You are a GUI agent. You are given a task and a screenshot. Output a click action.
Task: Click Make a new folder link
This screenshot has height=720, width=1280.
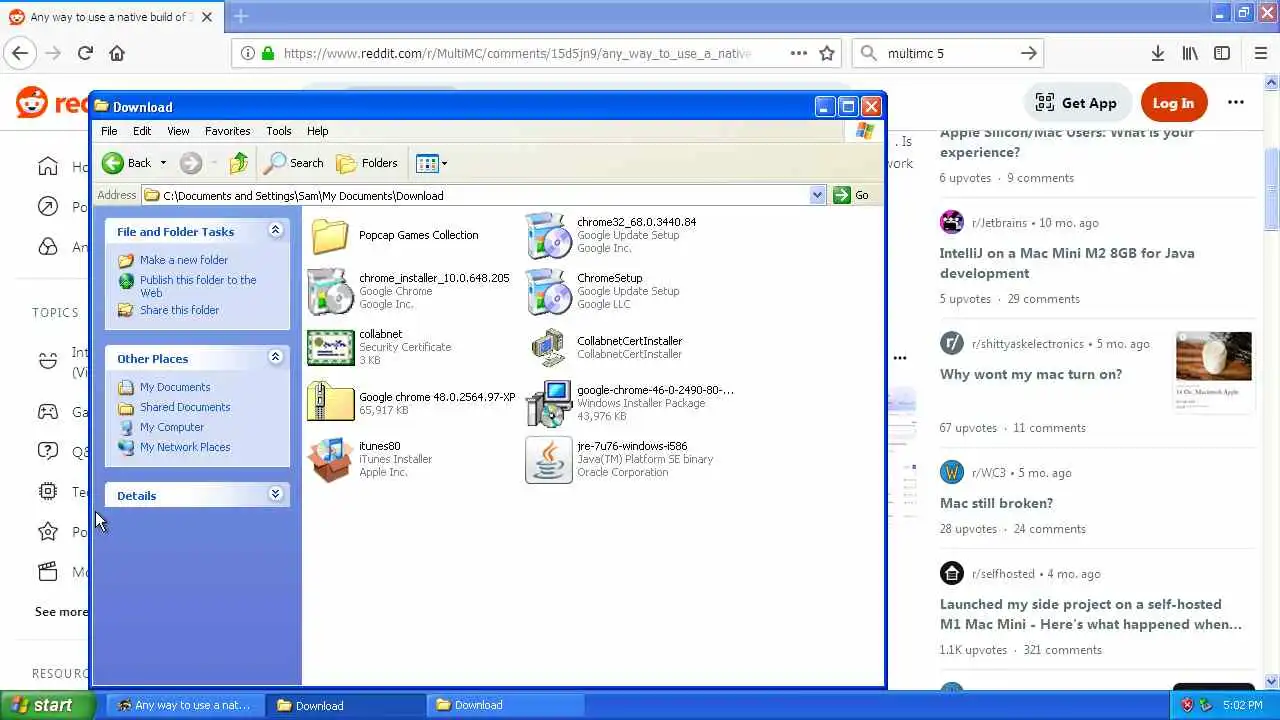[184, 260]
